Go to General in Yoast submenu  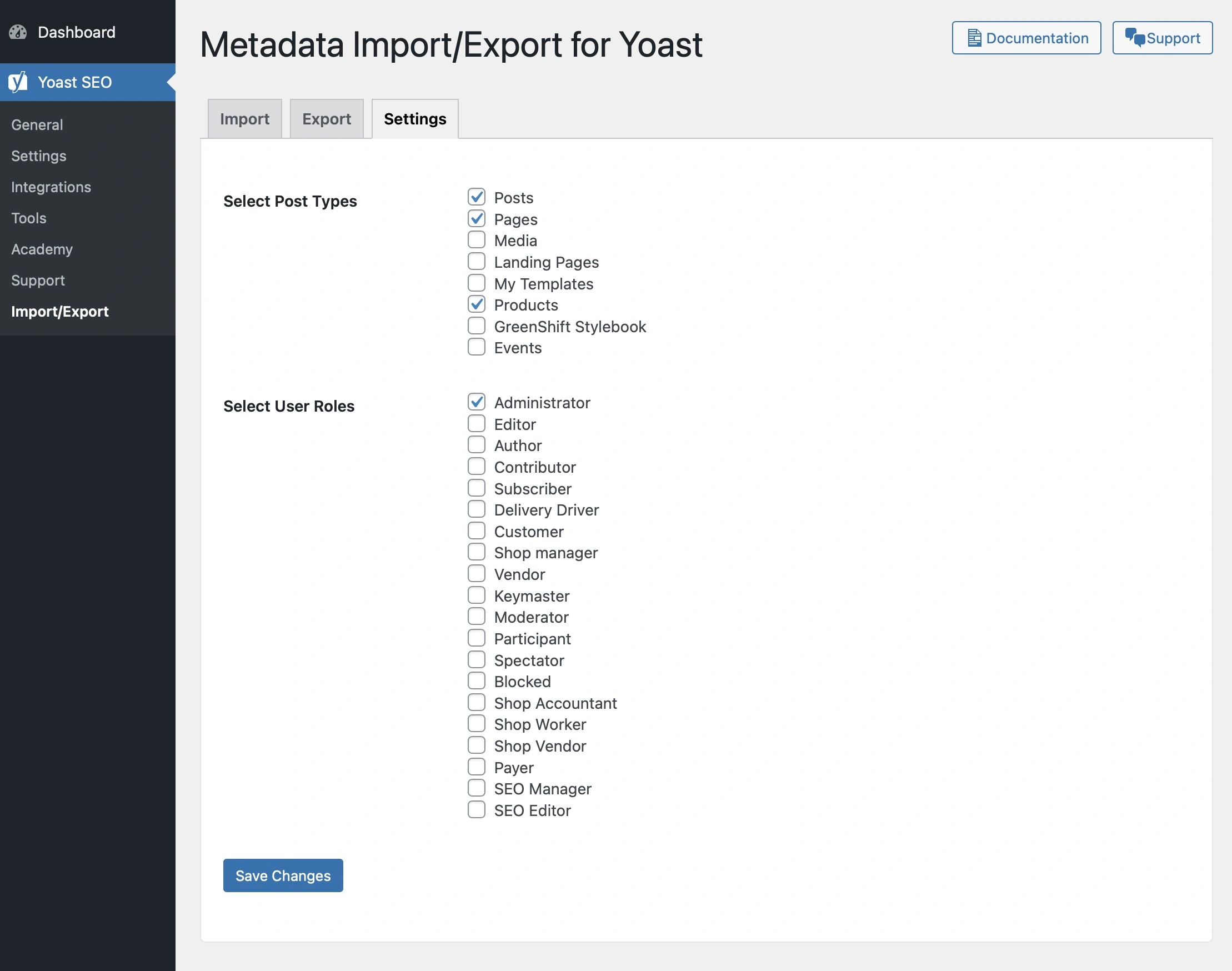tap(37, 124)
